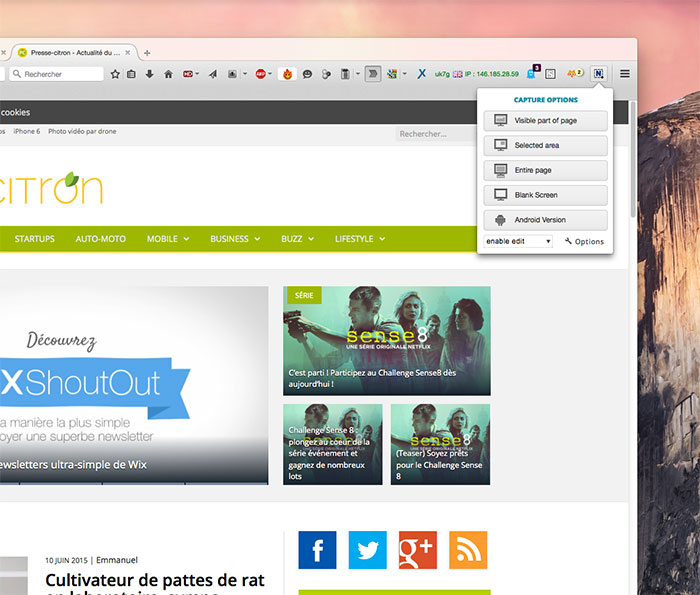Open '(Teaser) Soyez prêts' Sense8 thumbnail
700x595 pixels.
coord(440,444)
